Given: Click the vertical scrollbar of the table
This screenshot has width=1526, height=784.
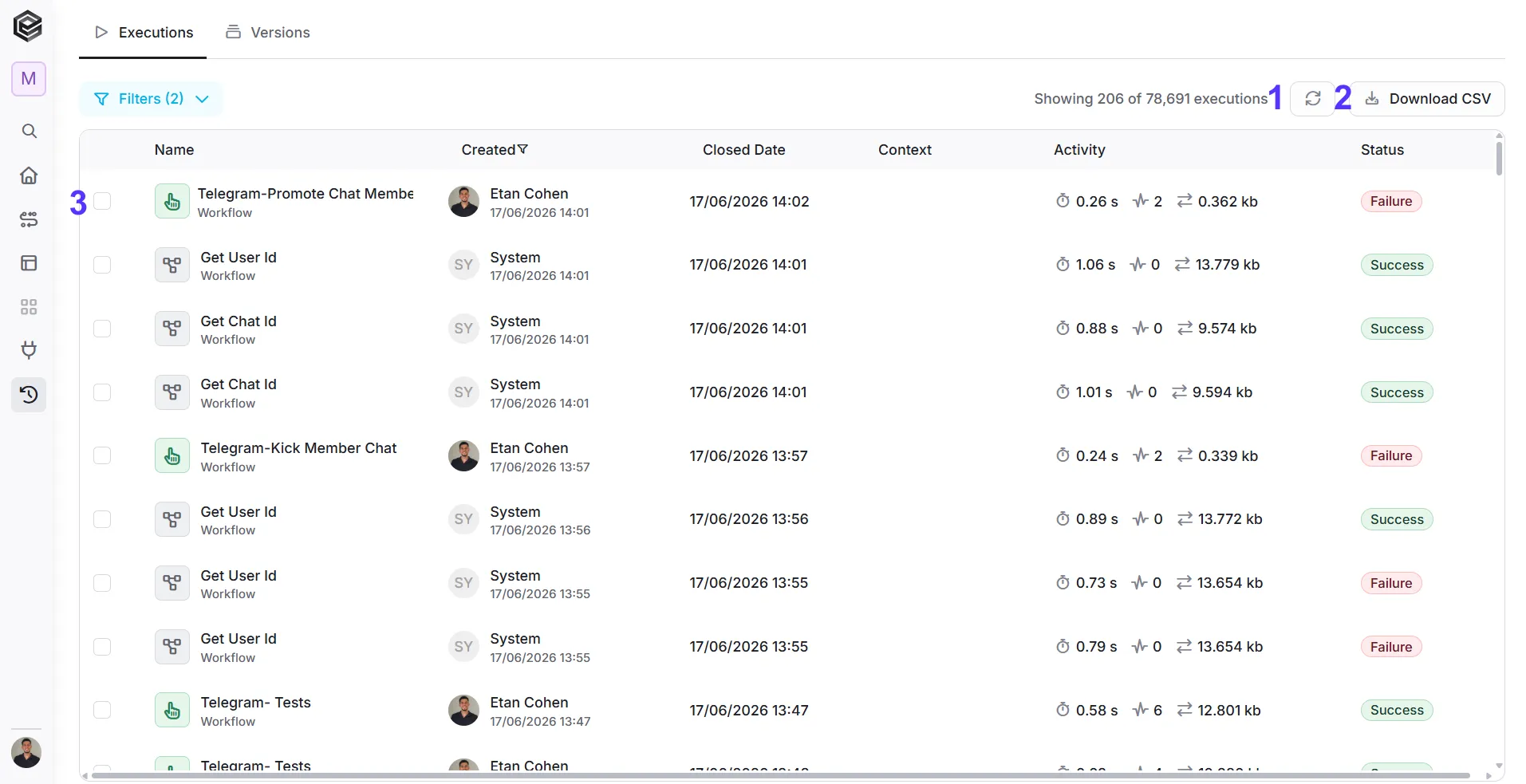Looking at the screenshot, I should pos(1499,159).
